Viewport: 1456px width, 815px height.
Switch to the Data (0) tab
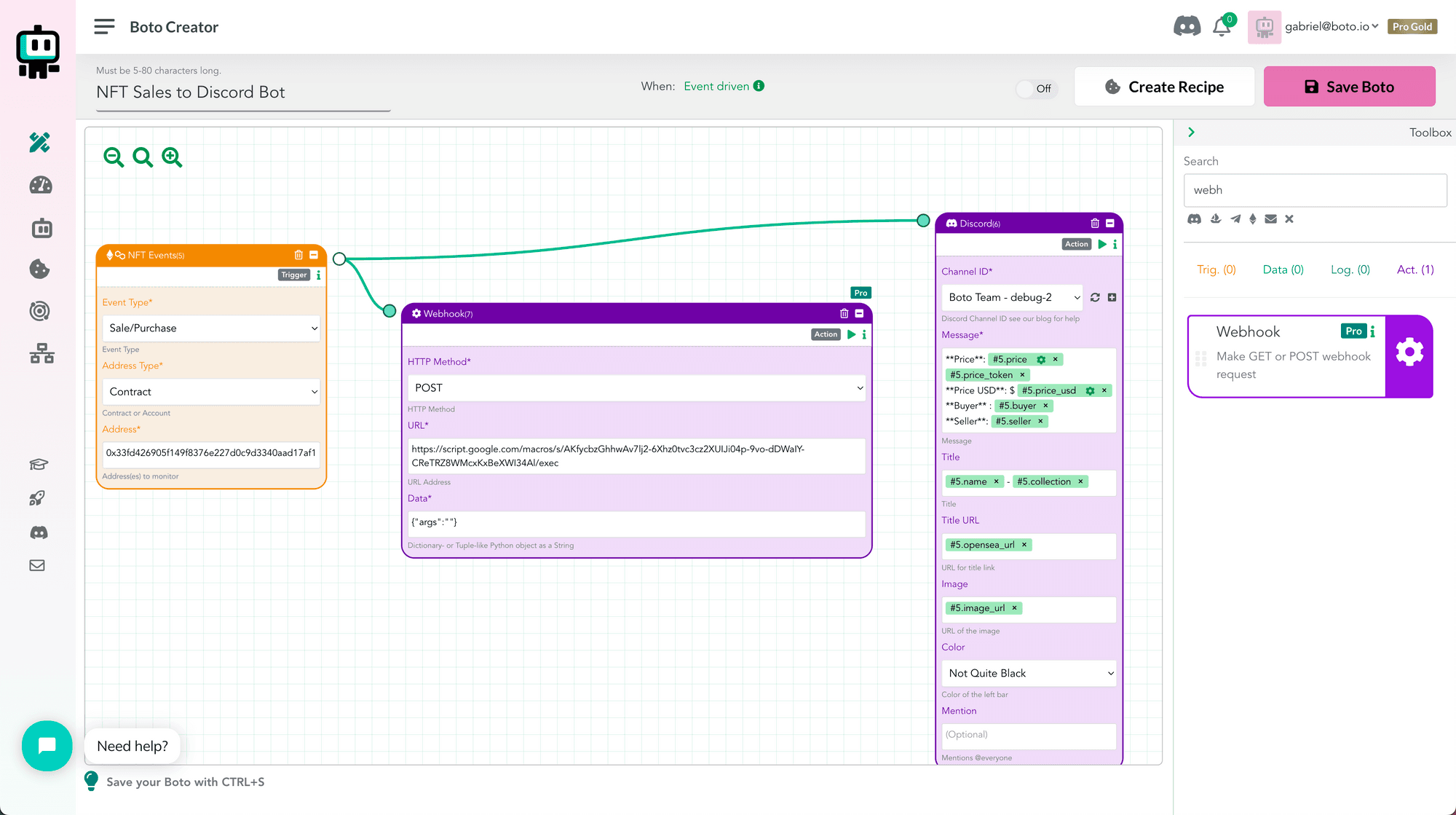click(1283, 269)
